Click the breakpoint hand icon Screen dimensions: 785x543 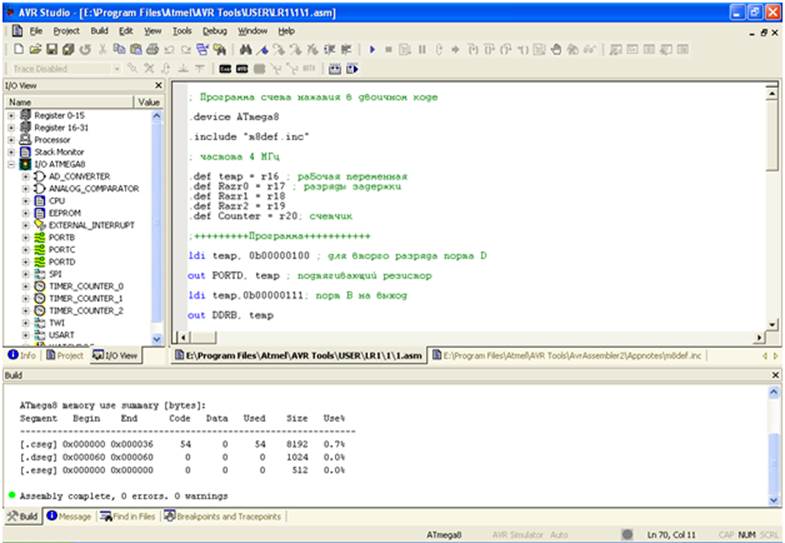pyautogui.click(x=556, y=49)
